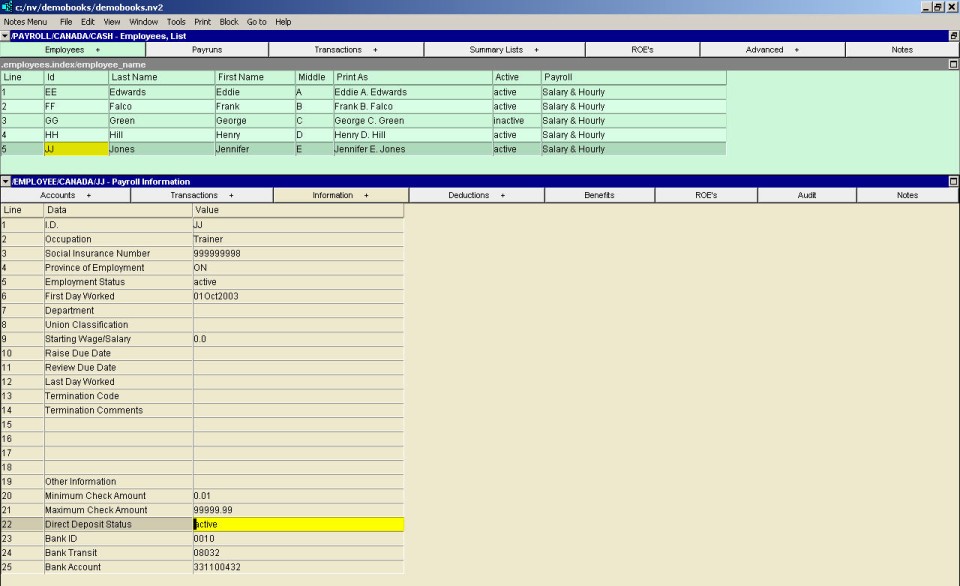The width and height of the screenshot is (960, 586).
Task: Switch to the Payruns tab
Action: [x=207, y=50]
